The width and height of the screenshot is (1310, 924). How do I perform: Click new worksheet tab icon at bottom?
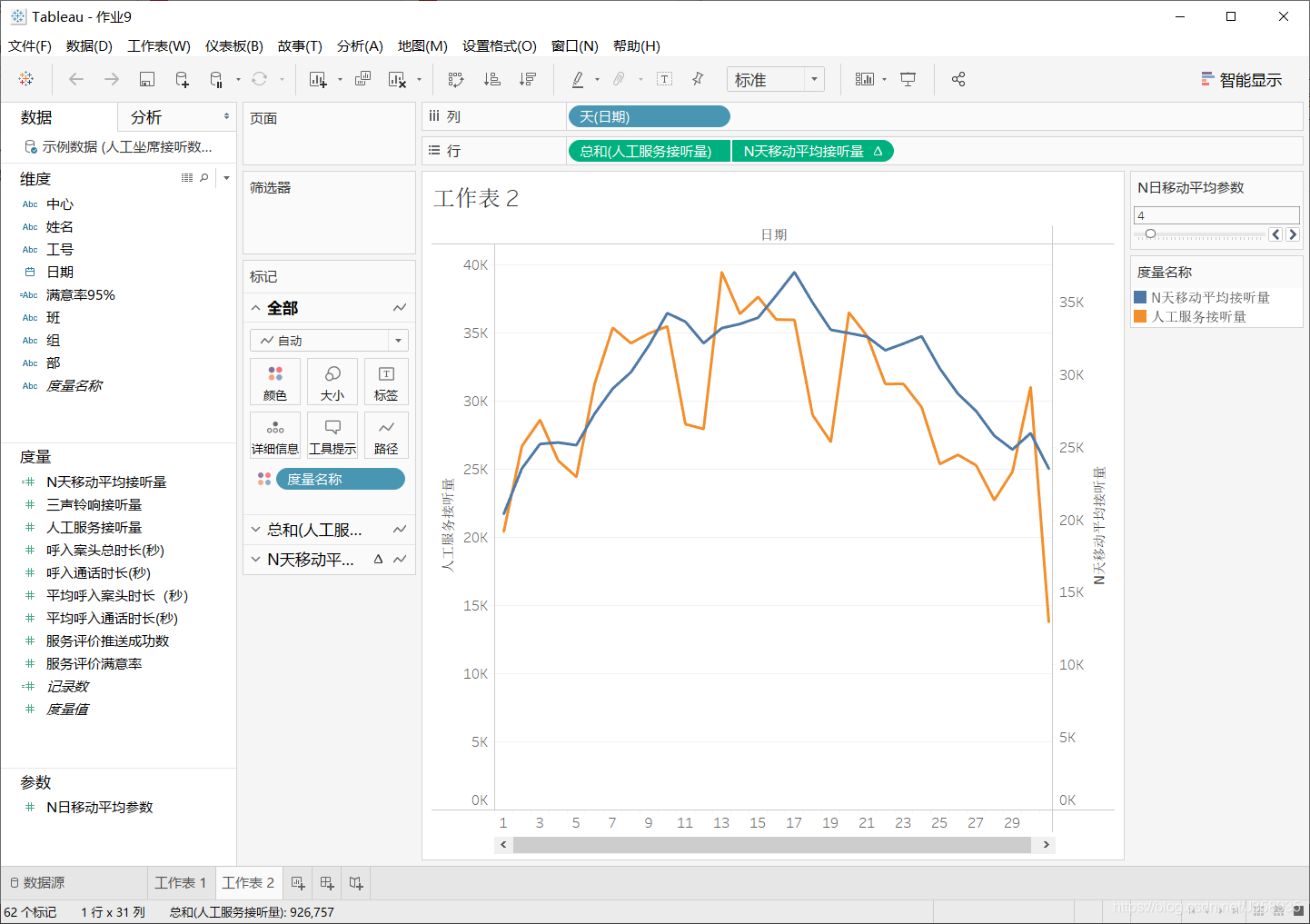coord(298,883)
